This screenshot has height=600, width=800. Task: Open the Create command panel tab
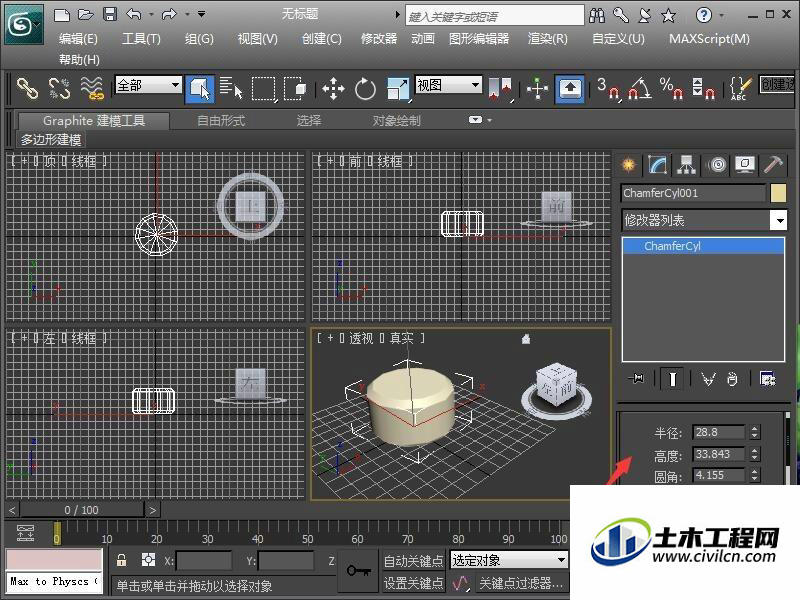pyautogui.click(x=629, y=165)
